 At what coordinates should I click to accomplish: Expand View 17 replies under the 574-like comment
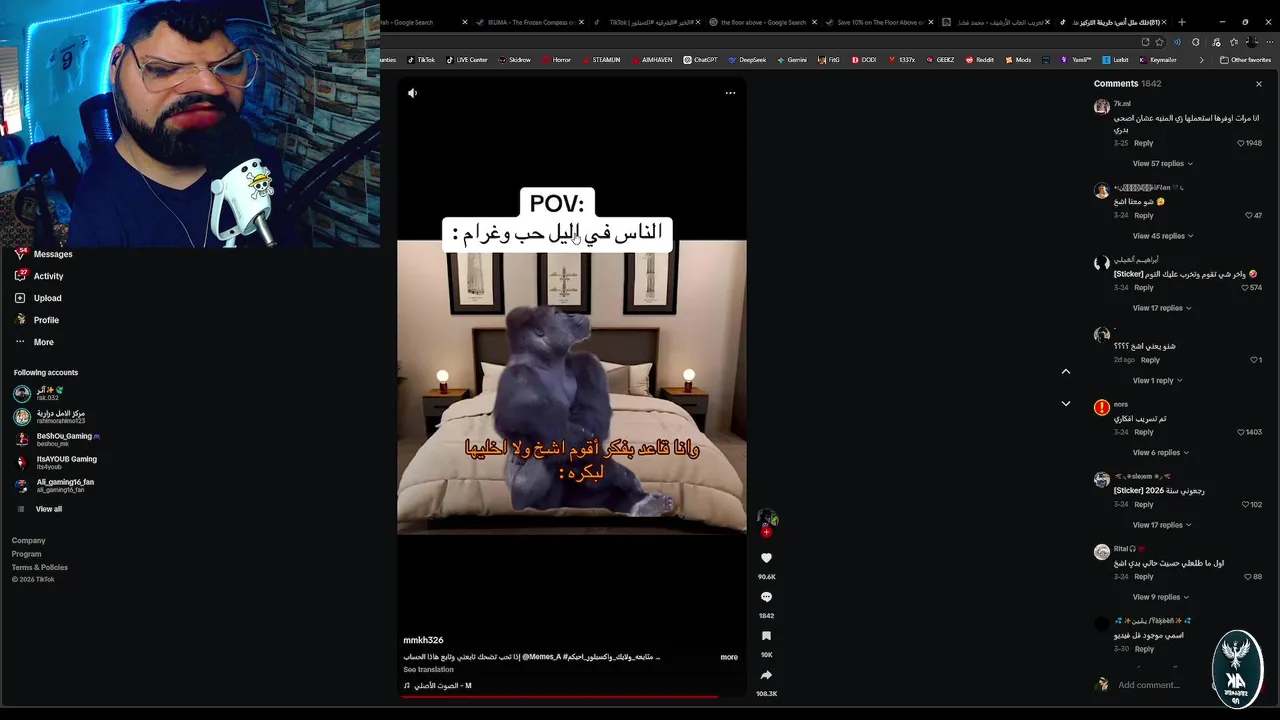click(x=1162, y=308)
